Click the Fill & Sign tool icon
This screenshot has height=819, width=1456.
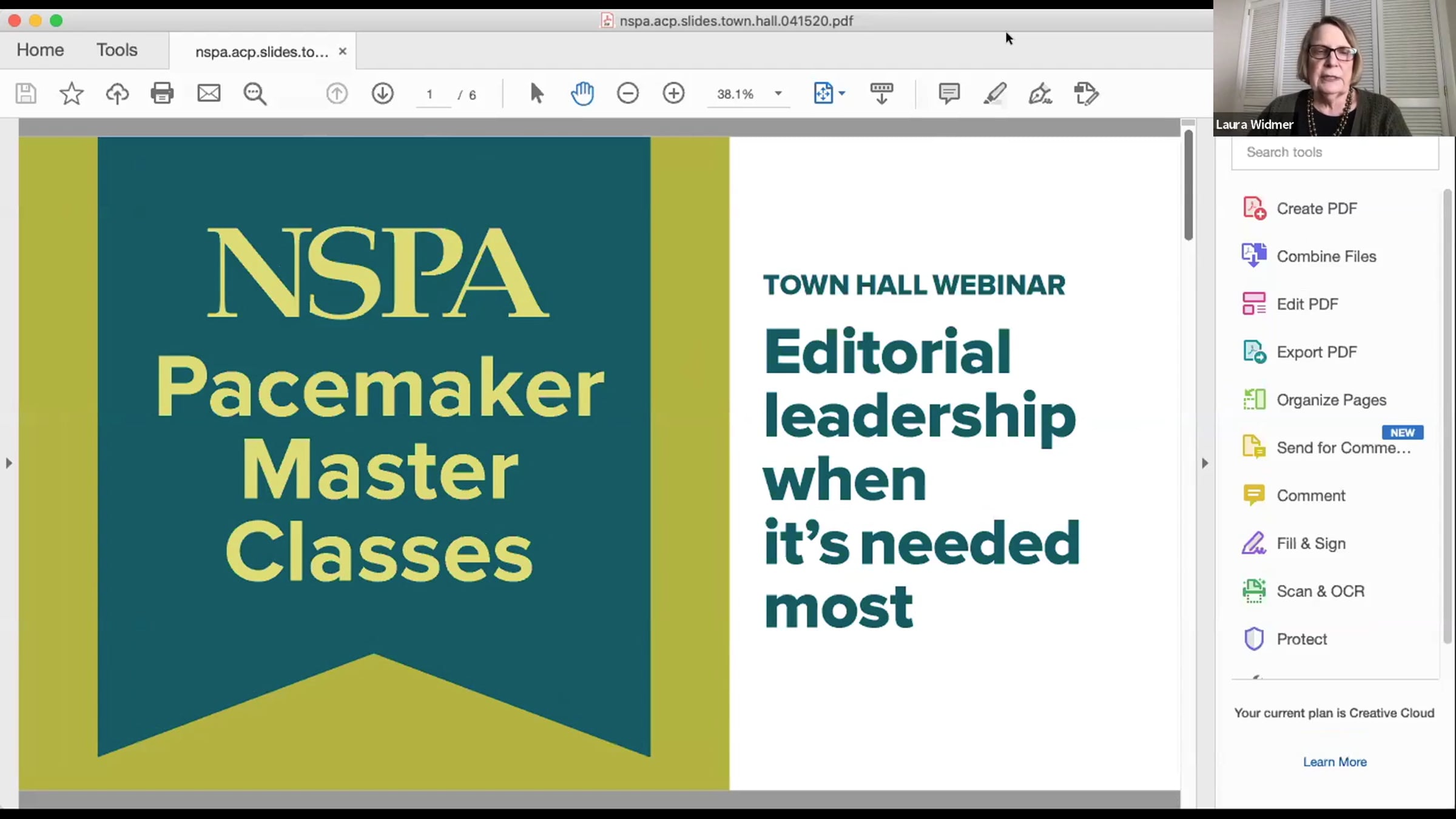click(1254, 543)
